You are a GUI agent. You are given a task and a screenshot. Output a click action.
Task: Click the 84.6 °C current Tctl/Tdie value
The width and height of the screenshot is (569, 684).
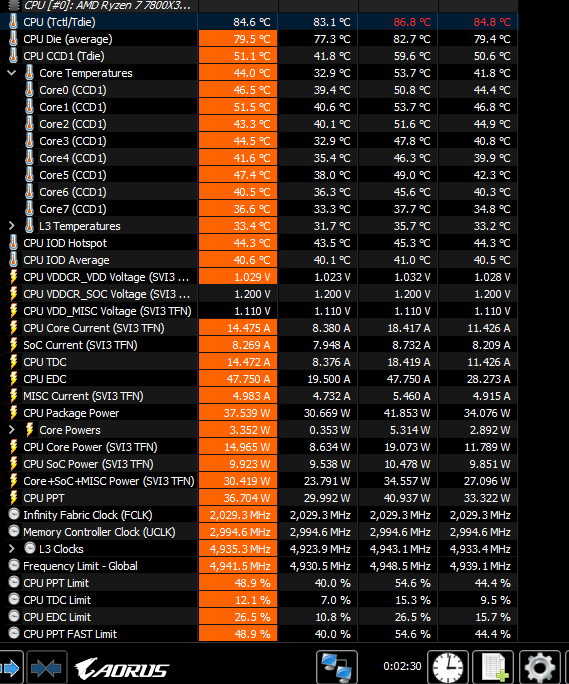coord(252,22)
